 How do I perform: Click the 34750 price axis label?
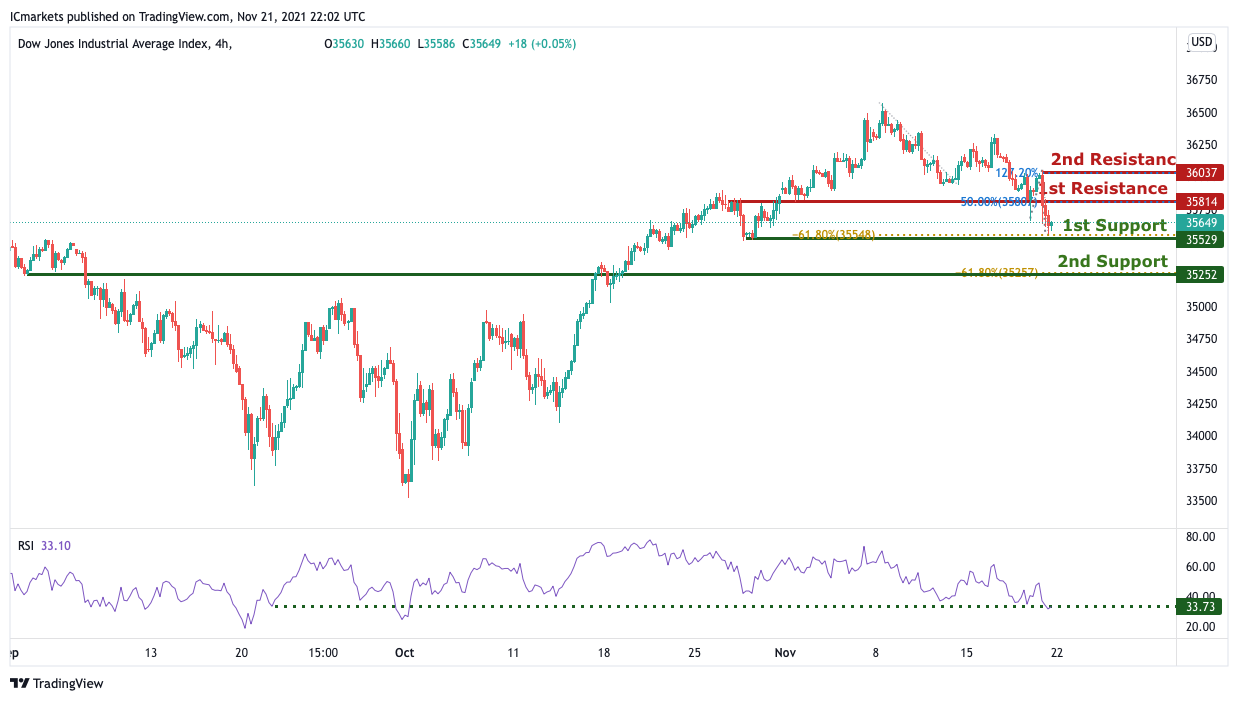point(1201,339)
